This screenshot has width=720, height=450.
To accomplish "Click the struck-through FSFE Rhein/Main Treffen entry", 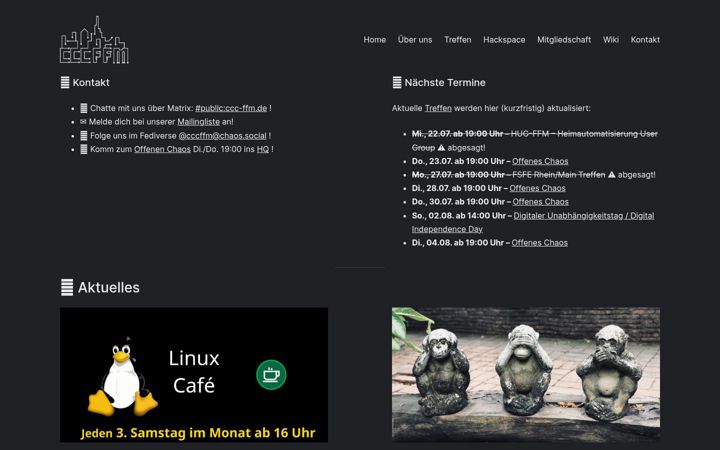I will 508,175.
